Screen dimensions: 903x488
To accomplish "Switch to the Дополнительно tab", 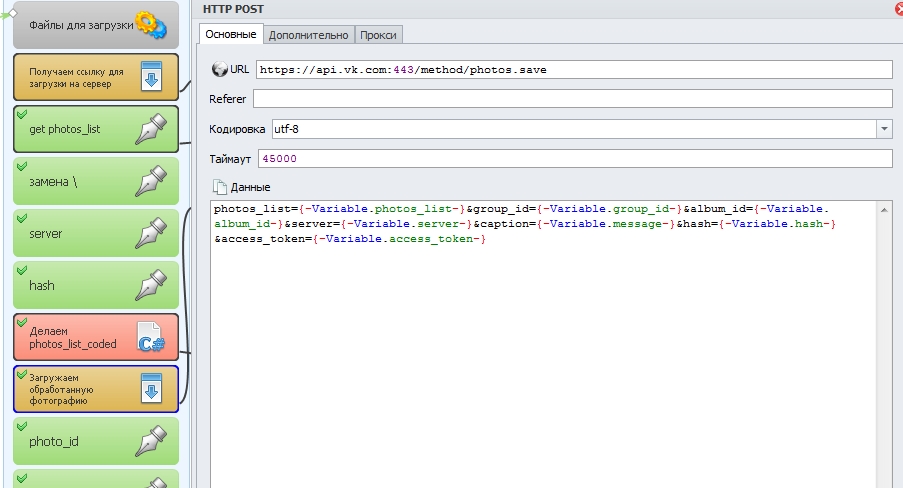I will coord(309,35).
